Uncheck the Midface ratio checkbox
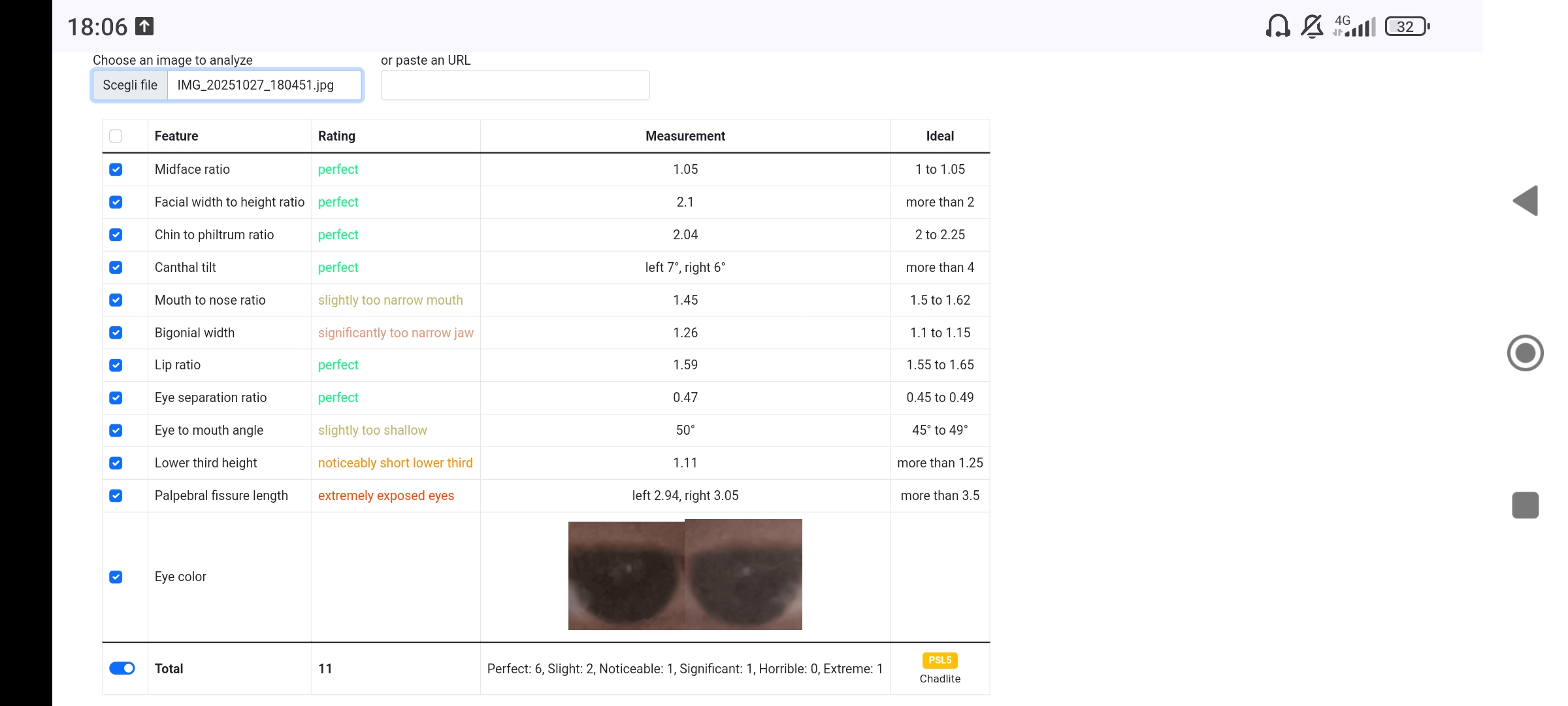This screenshot has width=1568, height=706. click(x=116, y=169)
